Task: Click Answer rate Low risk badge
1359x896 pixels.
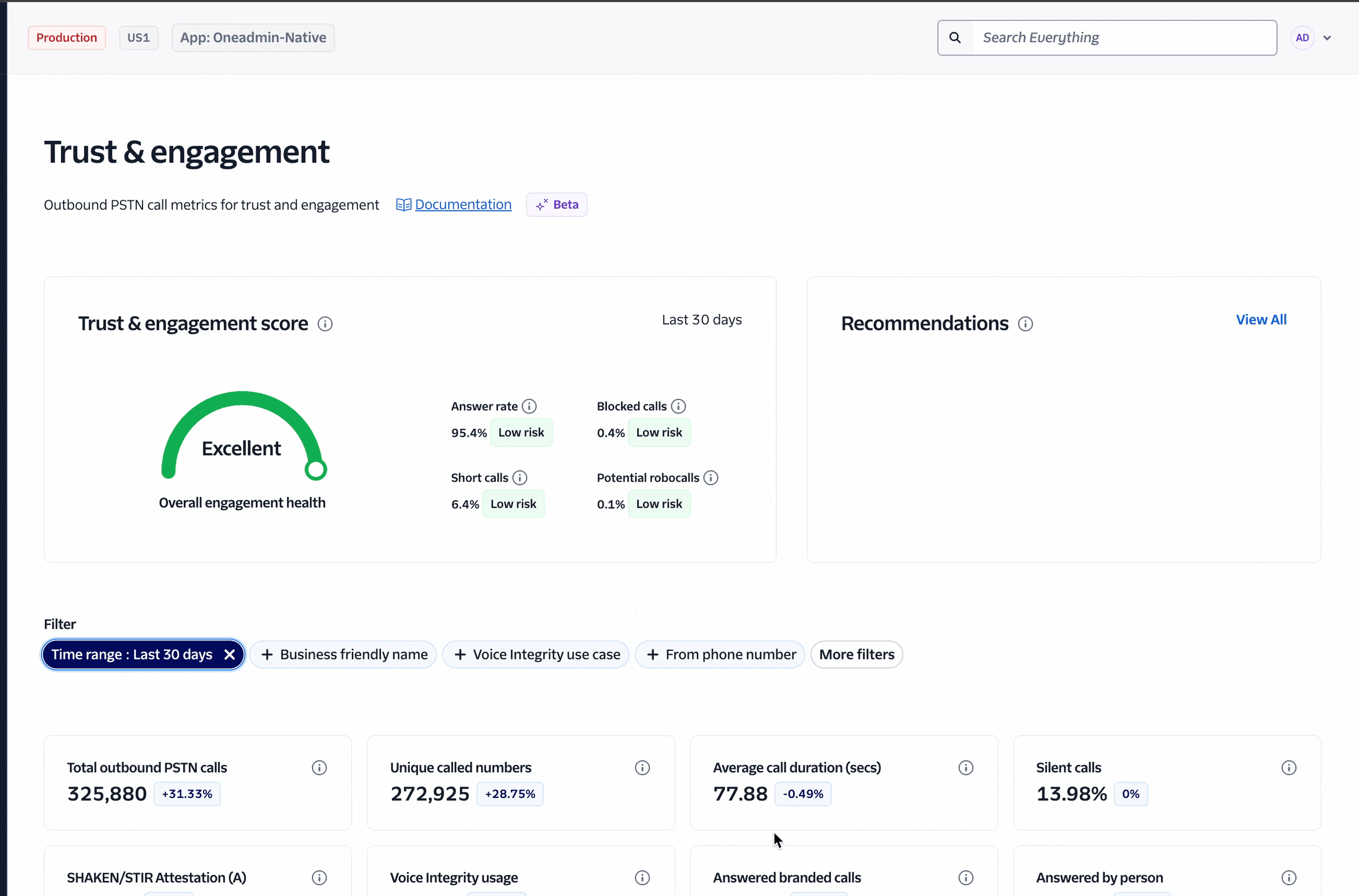Action: pyautogui.click(x=521, y=432)
